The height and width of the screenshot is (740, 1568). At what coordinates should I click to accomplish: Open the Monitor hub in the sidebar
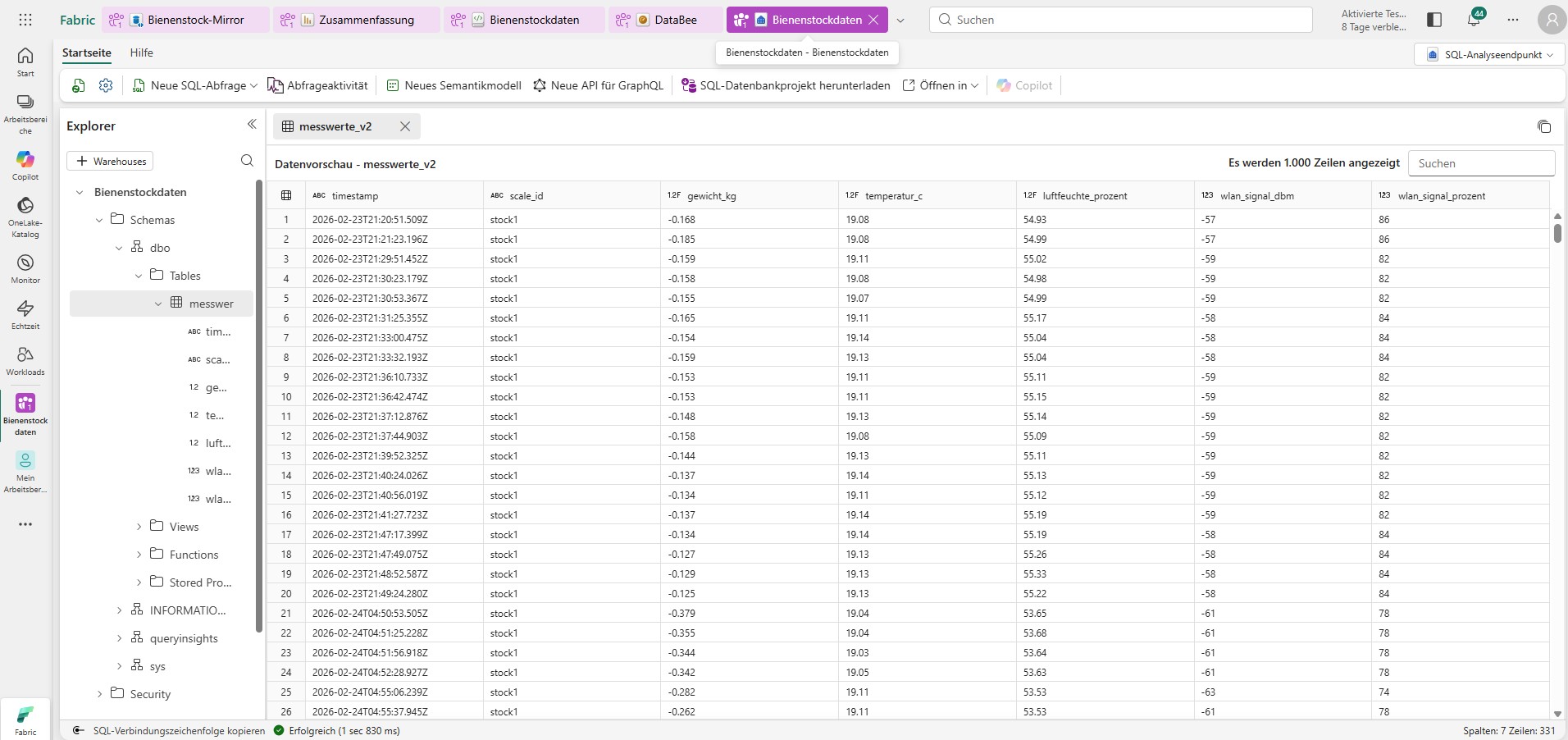(25, 267)
